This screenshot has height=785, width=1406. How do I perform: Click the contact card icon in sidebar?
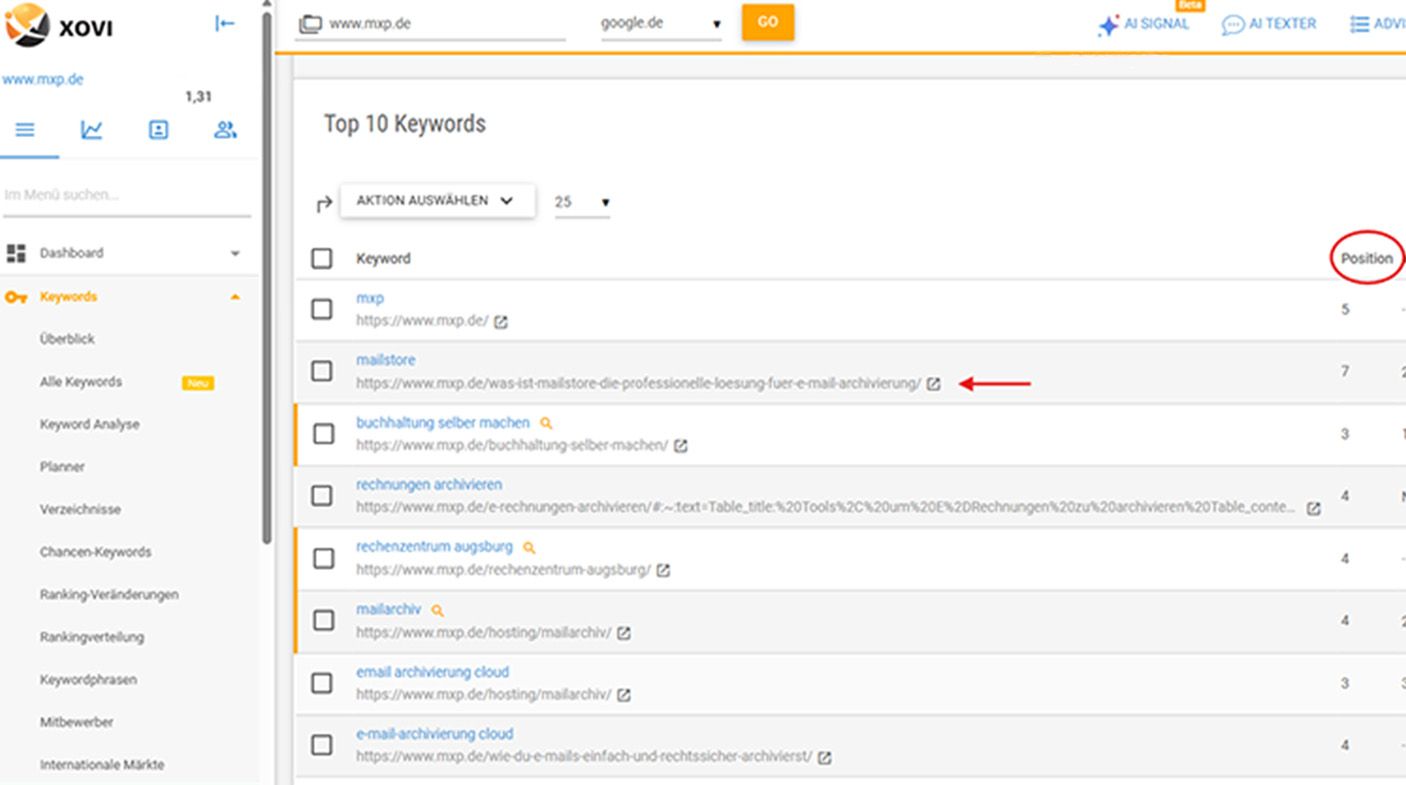point(158,130)
